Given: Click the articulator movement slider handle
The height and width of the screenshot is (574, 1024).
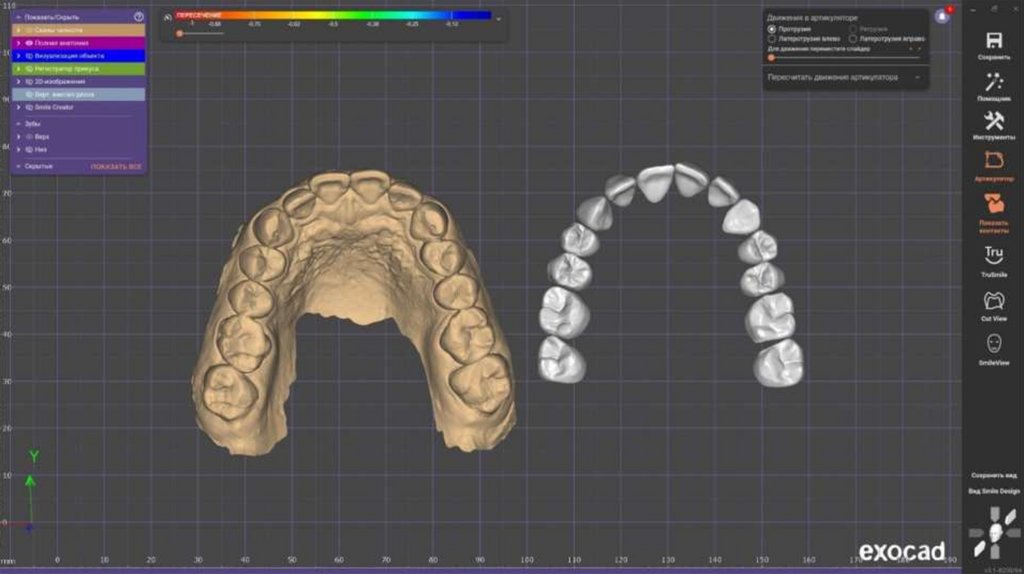Looking at the screenshot, I should pos(771,57).
